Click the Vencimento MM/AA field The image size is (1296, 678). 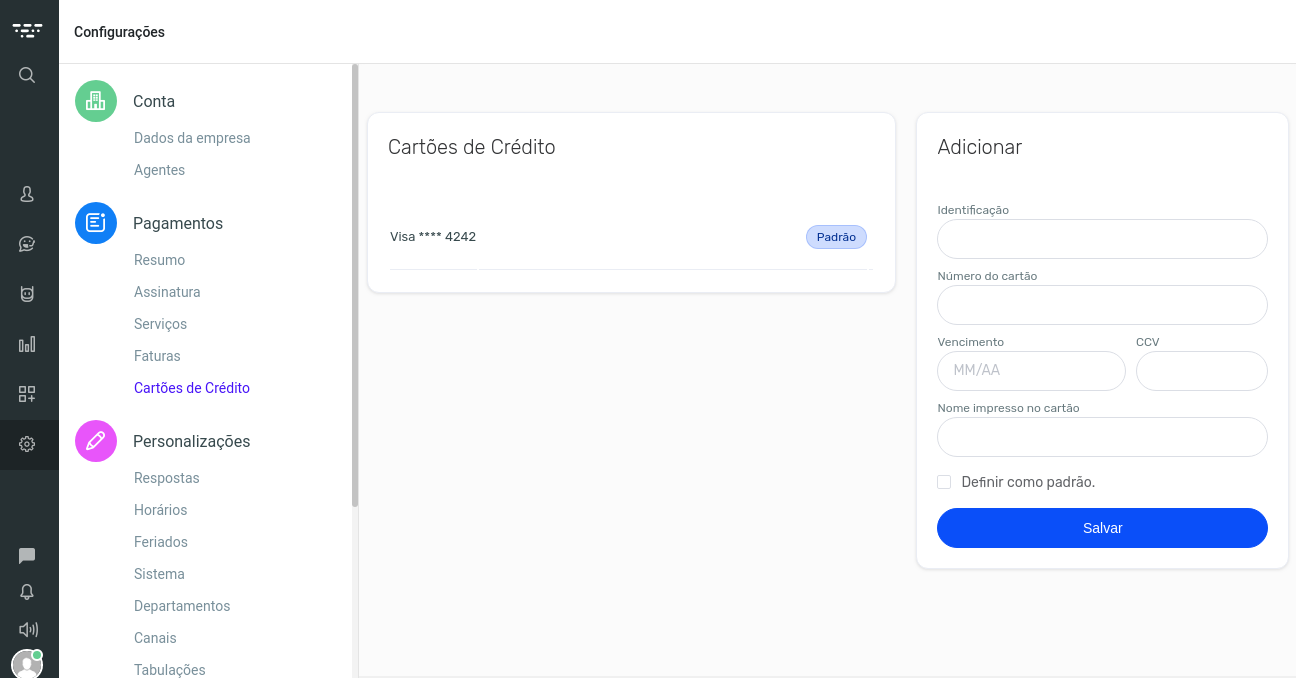1031,371
